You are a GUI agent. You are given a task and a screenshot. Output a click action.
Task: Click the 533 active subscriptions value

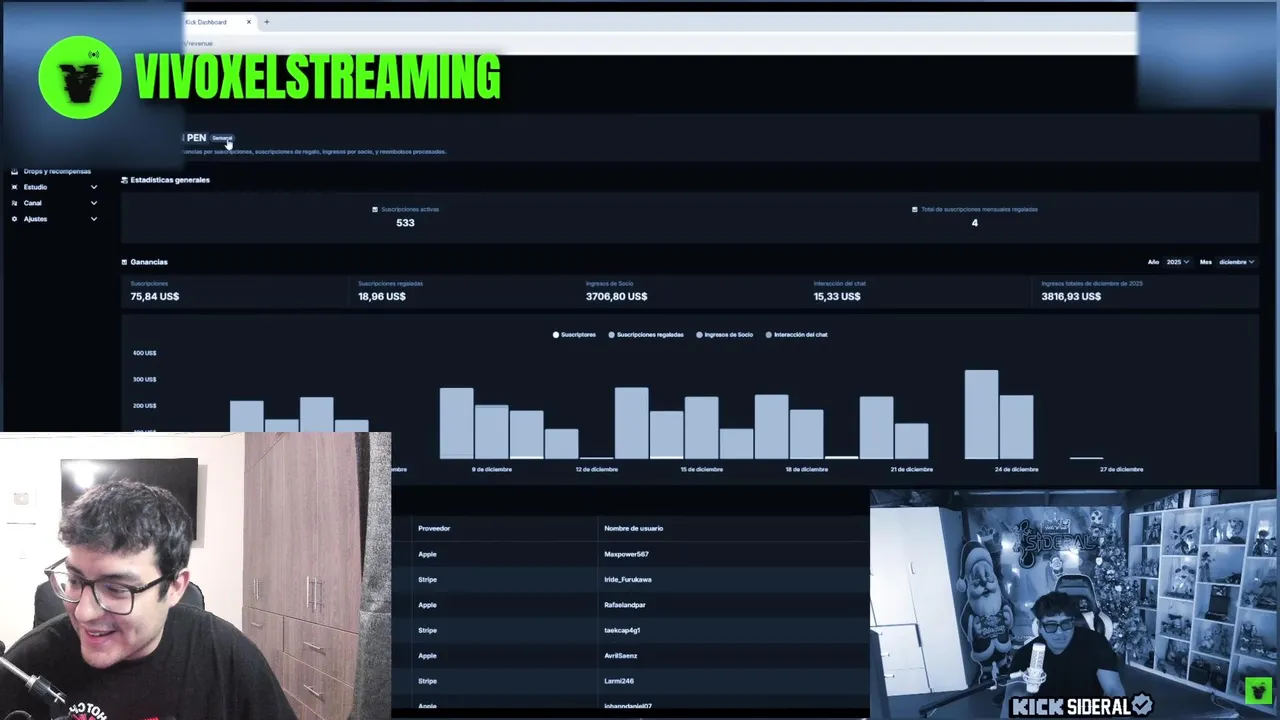point(405,223)
